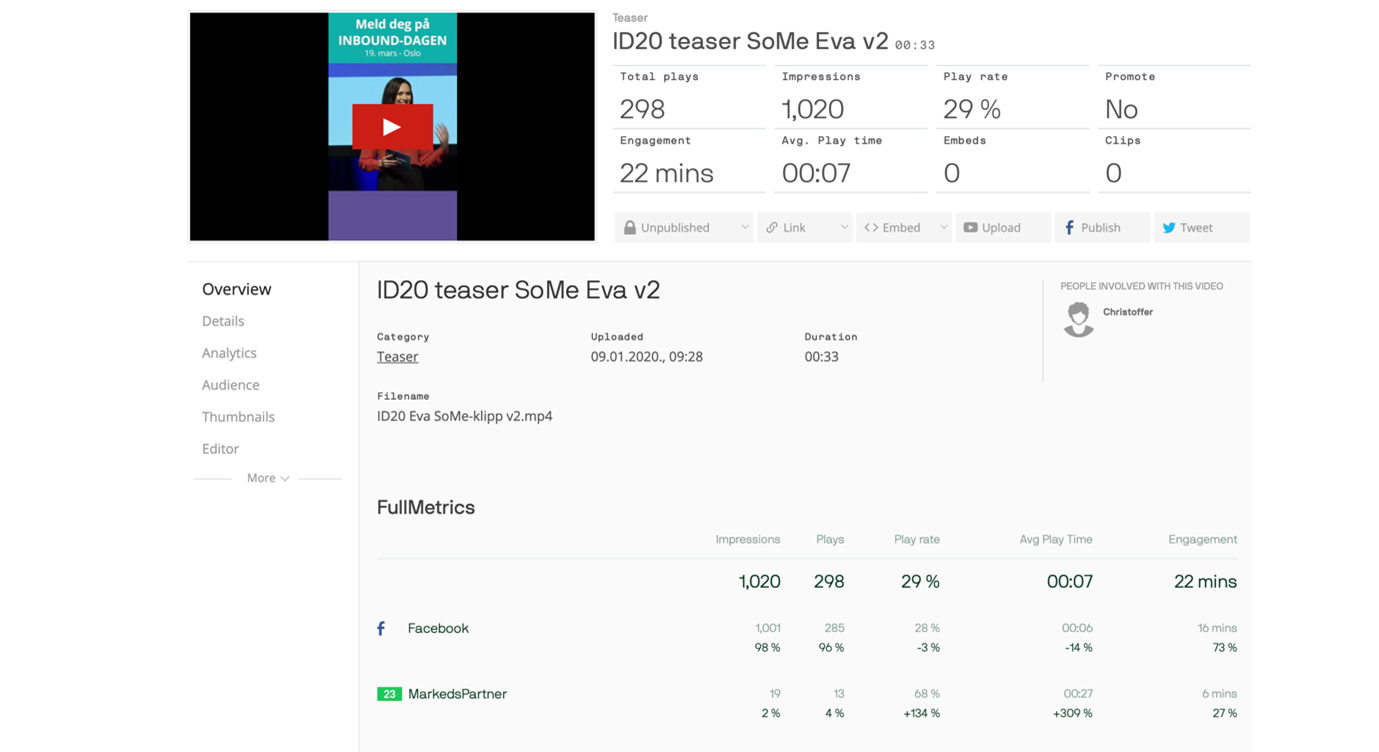Click the Embeds count stat
The image size is (1379, 752).
952,173
